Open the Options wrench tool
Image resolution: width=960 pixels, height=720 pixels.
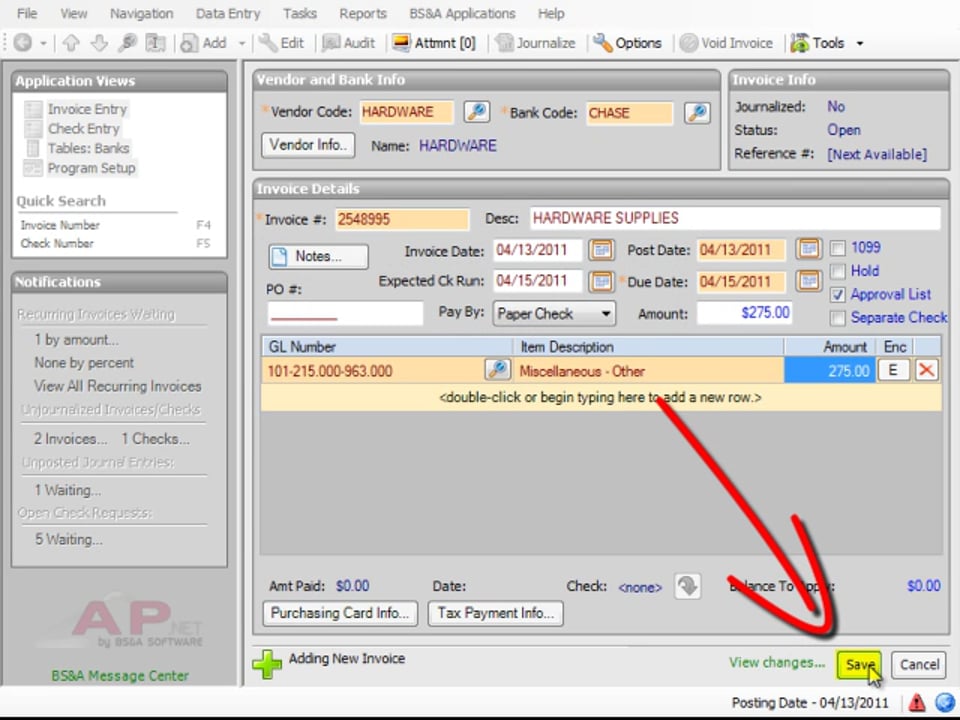tap(628, 43)
